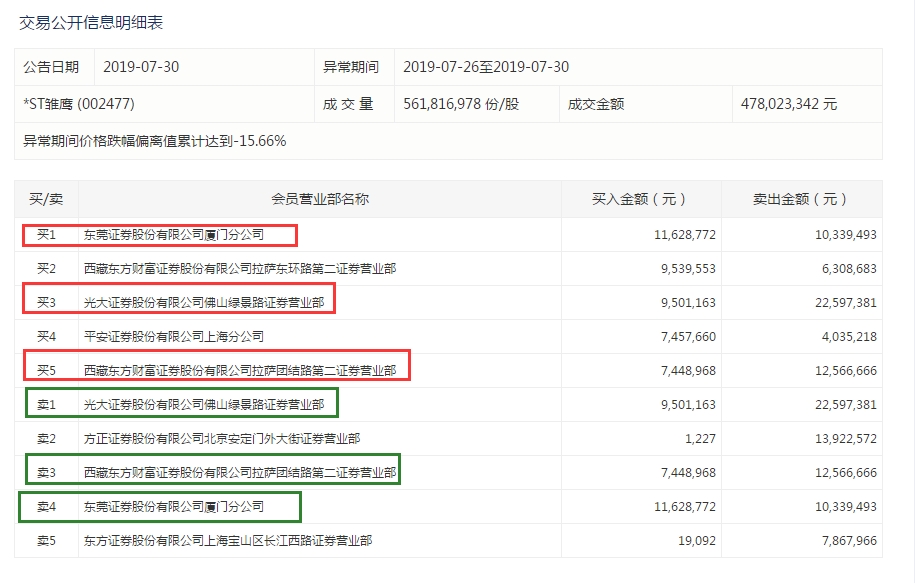This screenshot has width=915, height=583.
Task: Select the 卖1 row label
Action: [46, 404]
